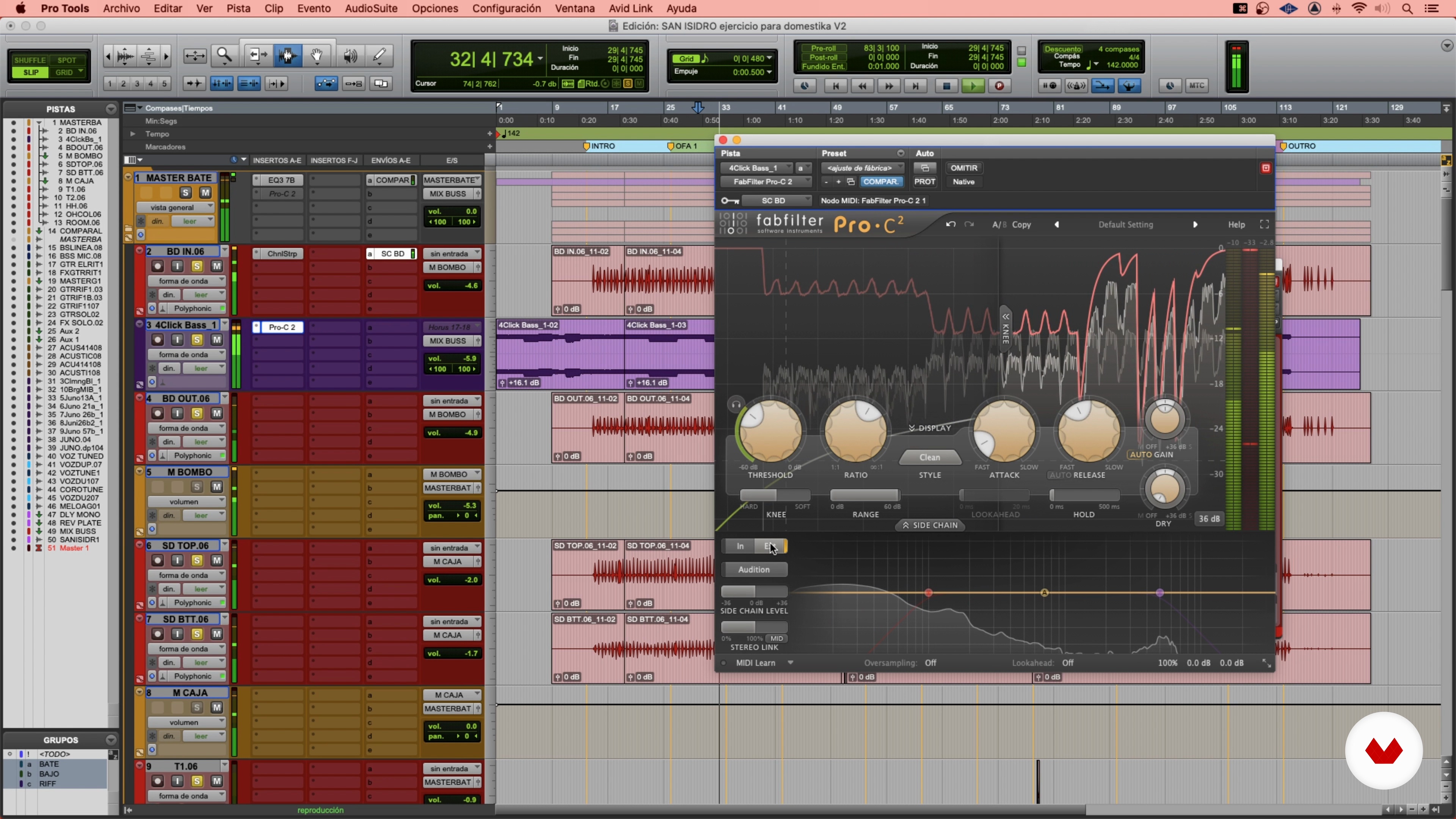Click the Audition side chain button
The width and height of the screenshot is (1456, 819).
753,569
